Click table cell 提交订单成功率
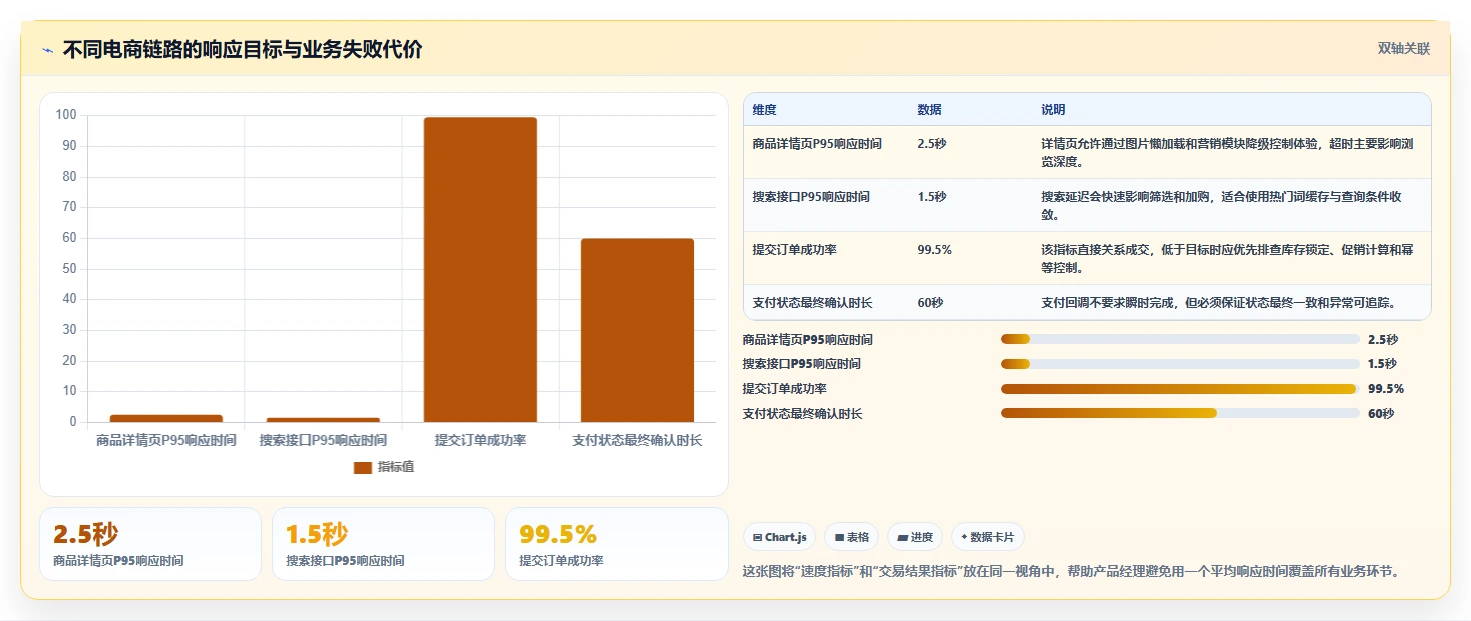This screenshot has width=1471, height=621. 795,250
